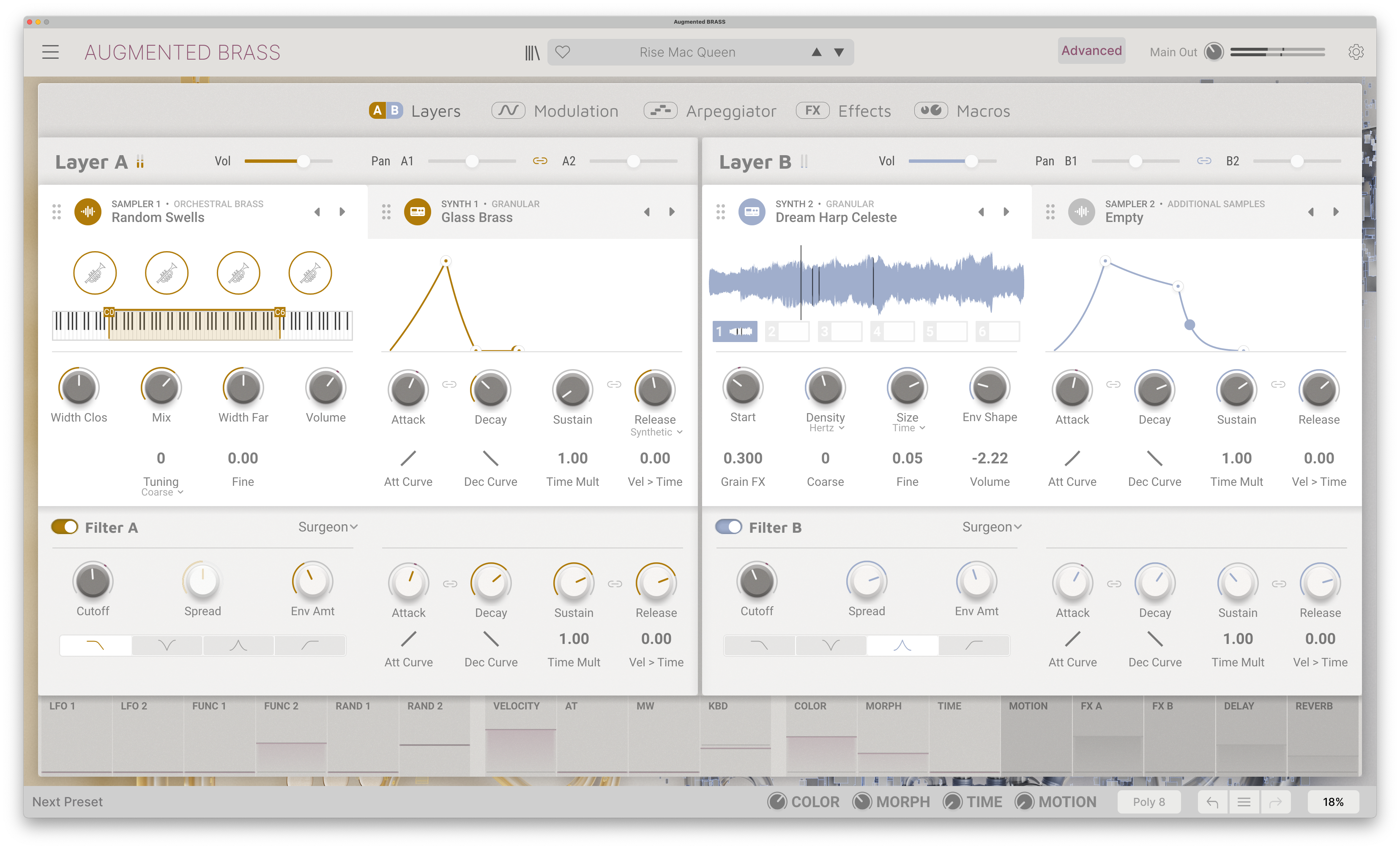Go to next preset with down arrow

pyautogui.click(x=839, y=52)
